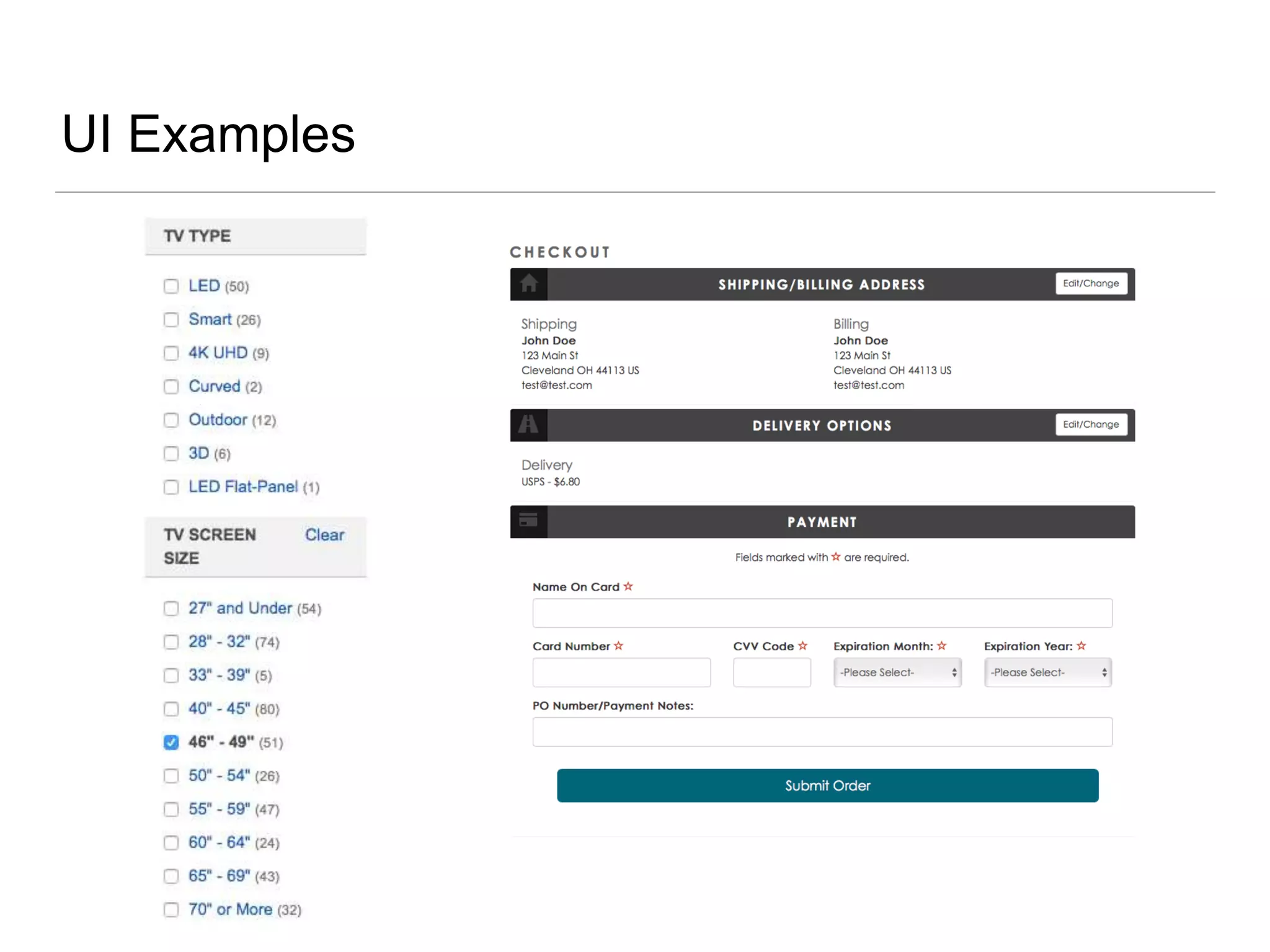The width and height of the screenshot is (1270, 952).
Task: Click the 70" or More link
Action: coord(230,909)
